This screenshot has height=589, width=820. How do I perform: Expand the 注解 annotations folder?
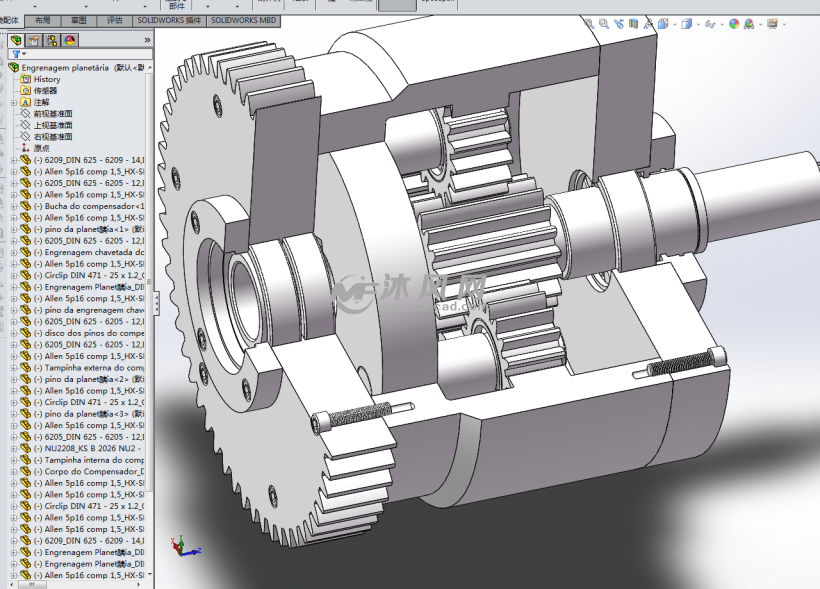[13, 102]
